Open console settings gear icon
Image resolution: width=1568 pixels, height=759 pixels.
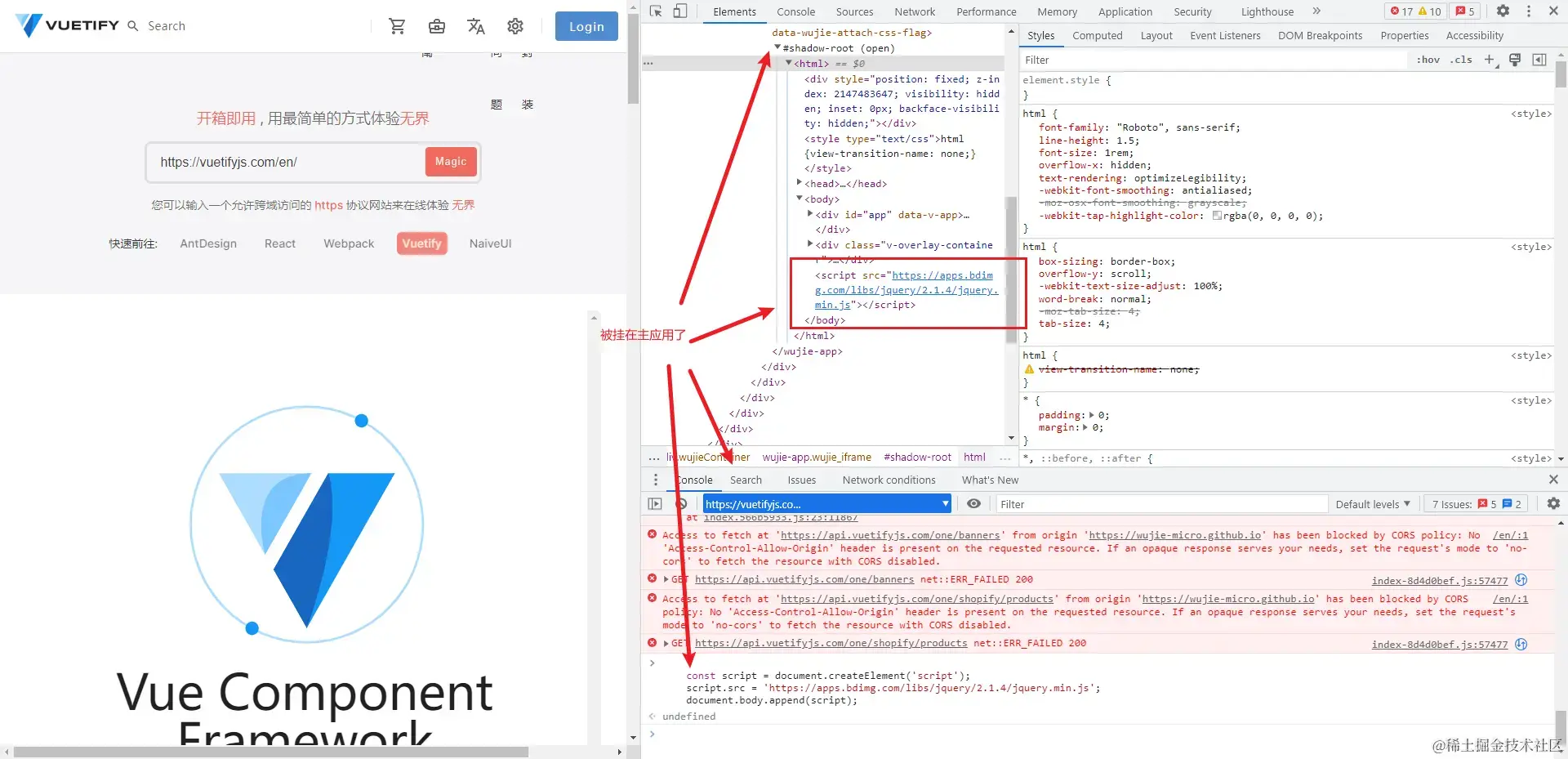click(1553, 504)
